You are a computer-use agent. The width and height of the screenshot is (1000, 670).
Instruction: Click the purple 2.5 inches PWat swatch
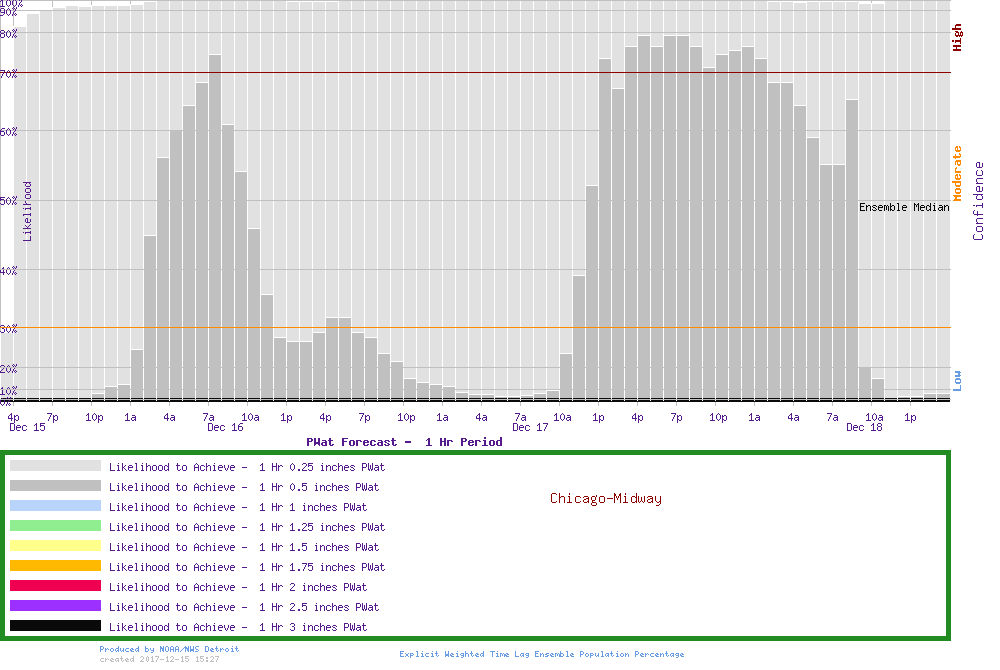click(x=55, y=606)
